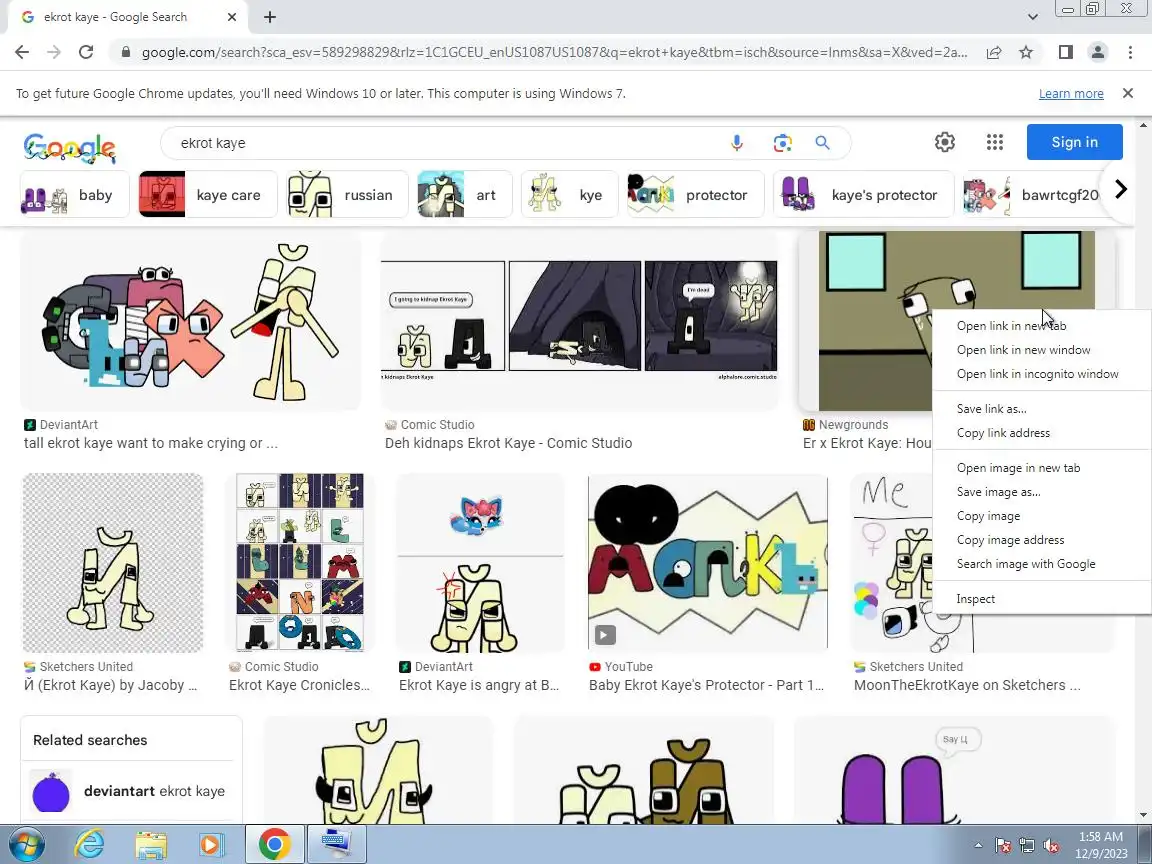The height and width of the screenshot is (864, 1152).
Task: Choose 'Save link as...' from context menu
Action: 1041,408
